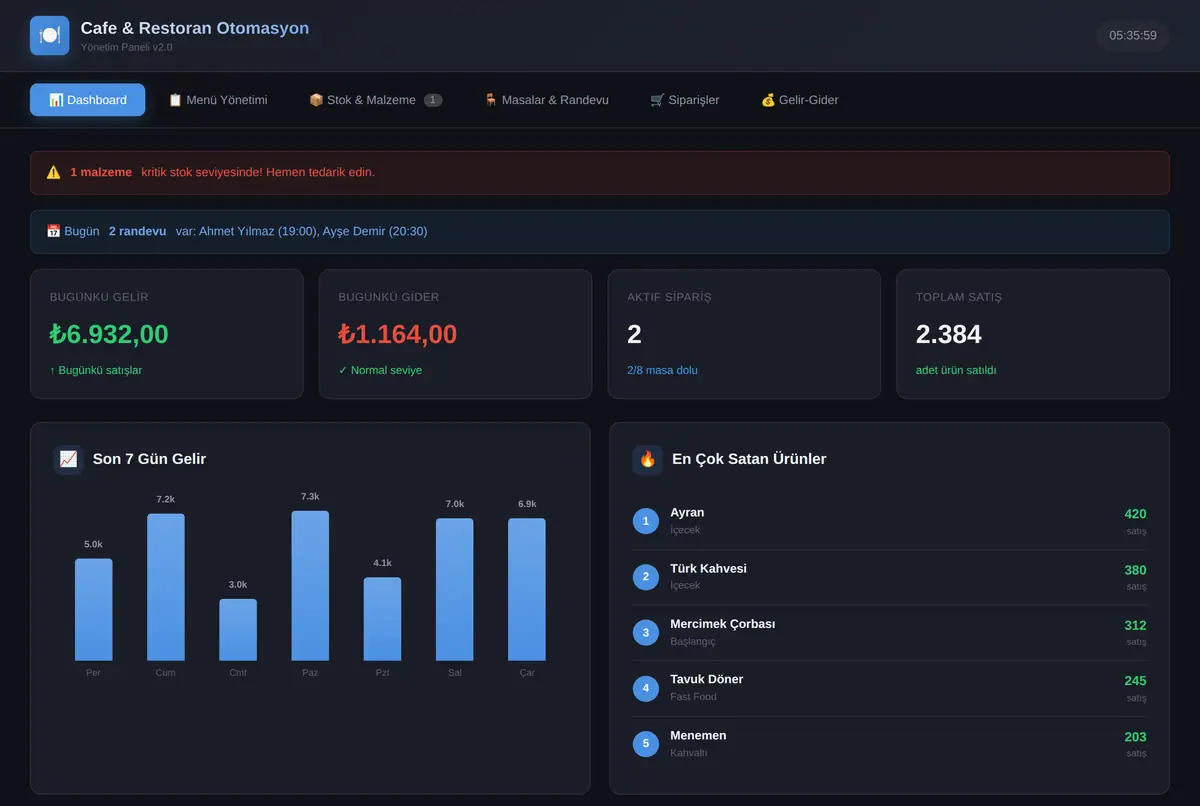Click the '2 randevu' text in today's banner
The height and width of the screenshot is (806, 1200).
(138, 231)
